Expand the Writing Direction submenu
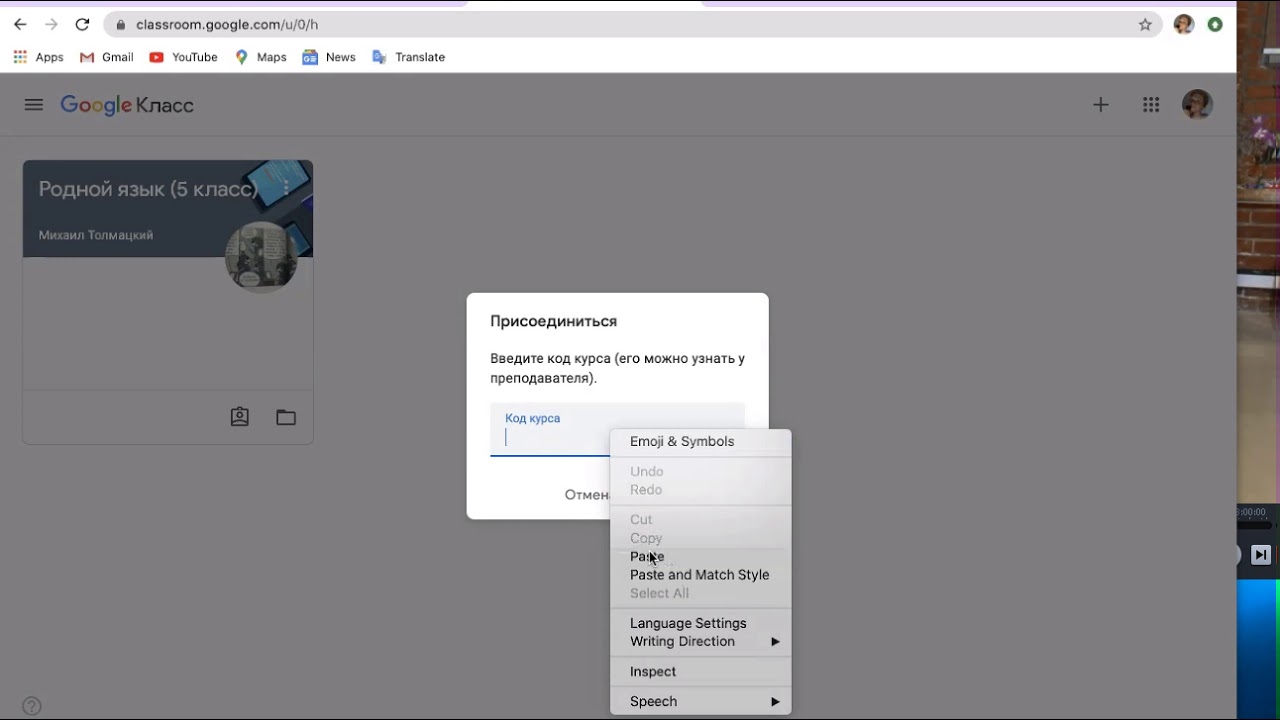The height and width of the screenshot is (720, 1280). [700, 642]
